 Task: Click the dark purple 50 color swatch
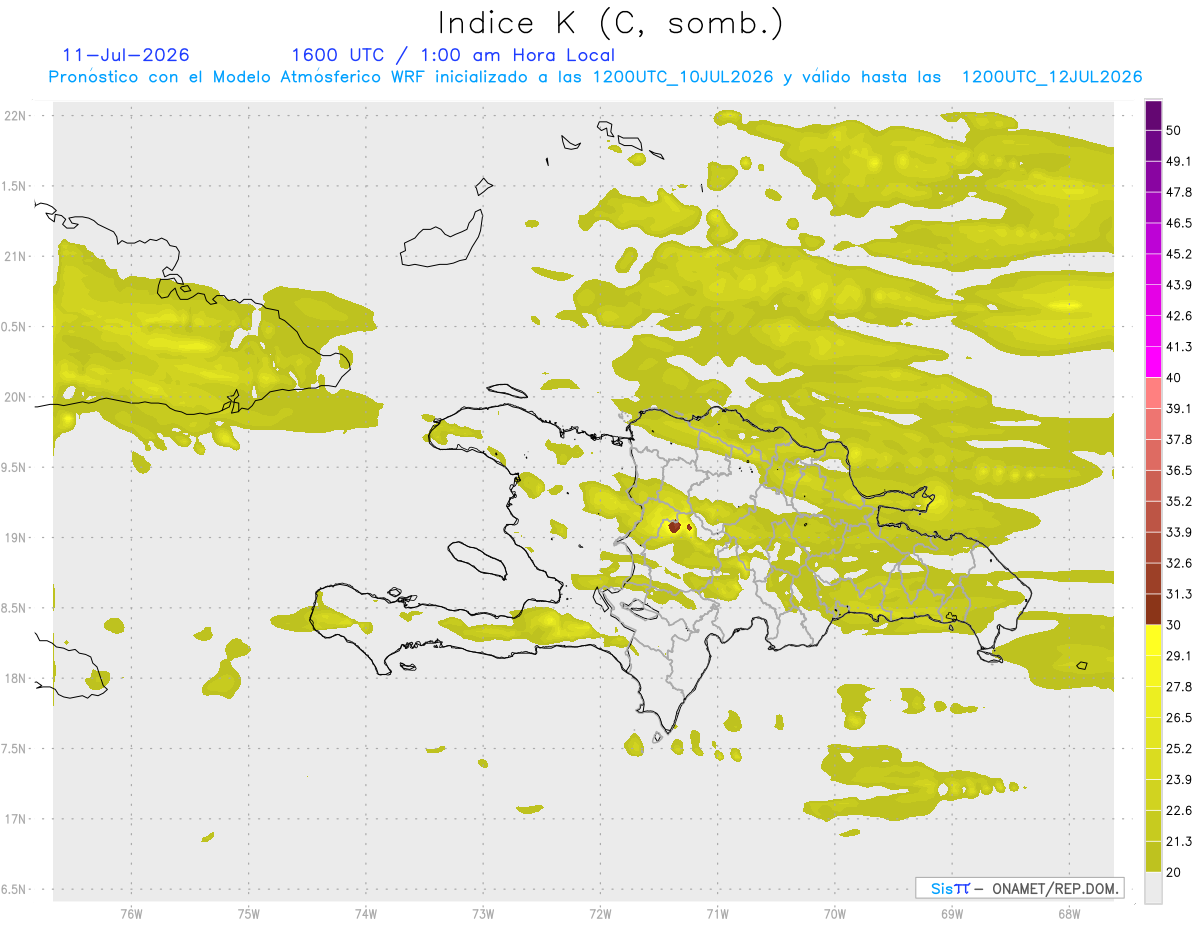1153,115
